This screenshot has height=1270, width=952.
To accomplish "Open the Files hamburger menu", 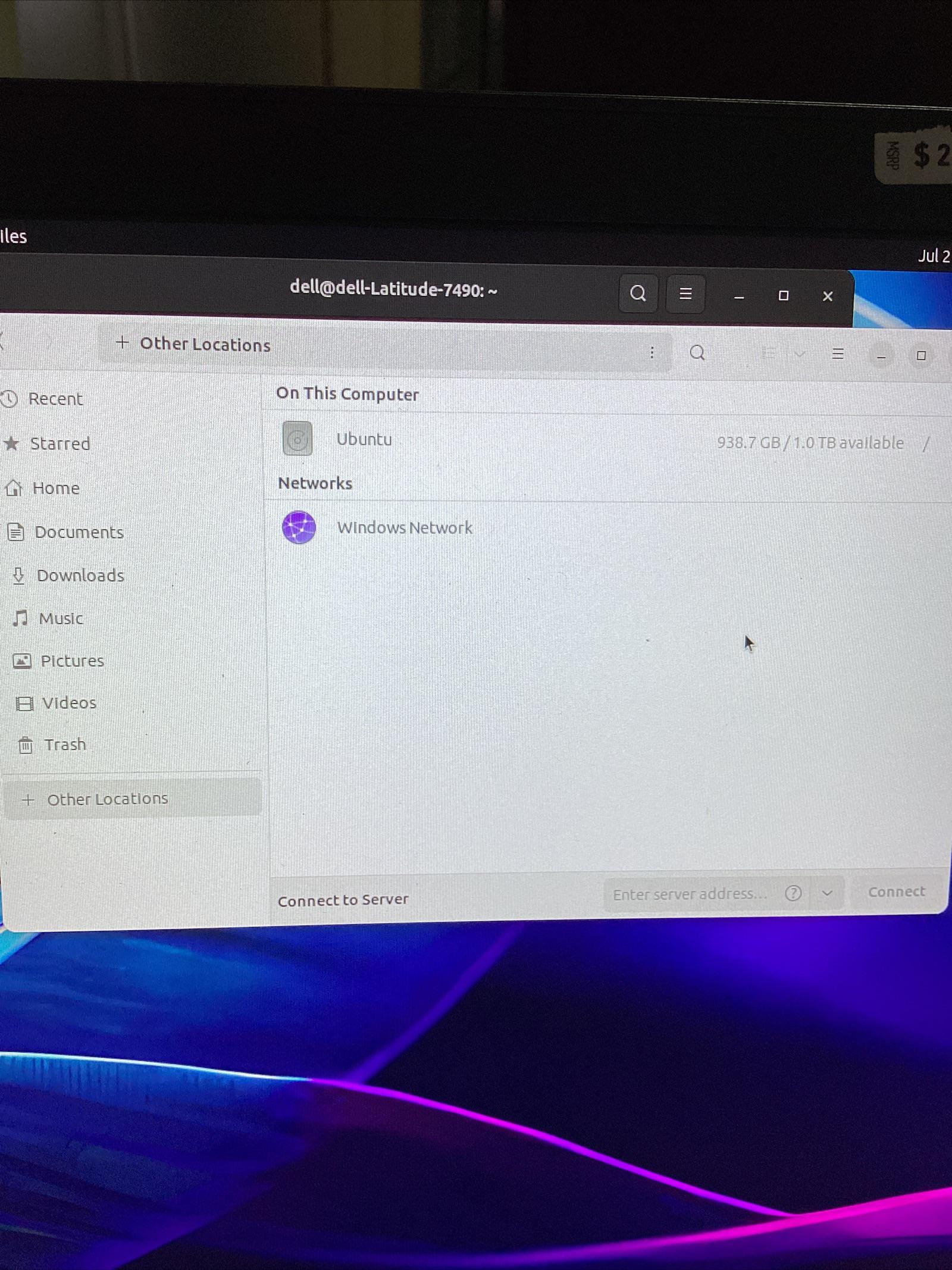I will pos(837,354).
